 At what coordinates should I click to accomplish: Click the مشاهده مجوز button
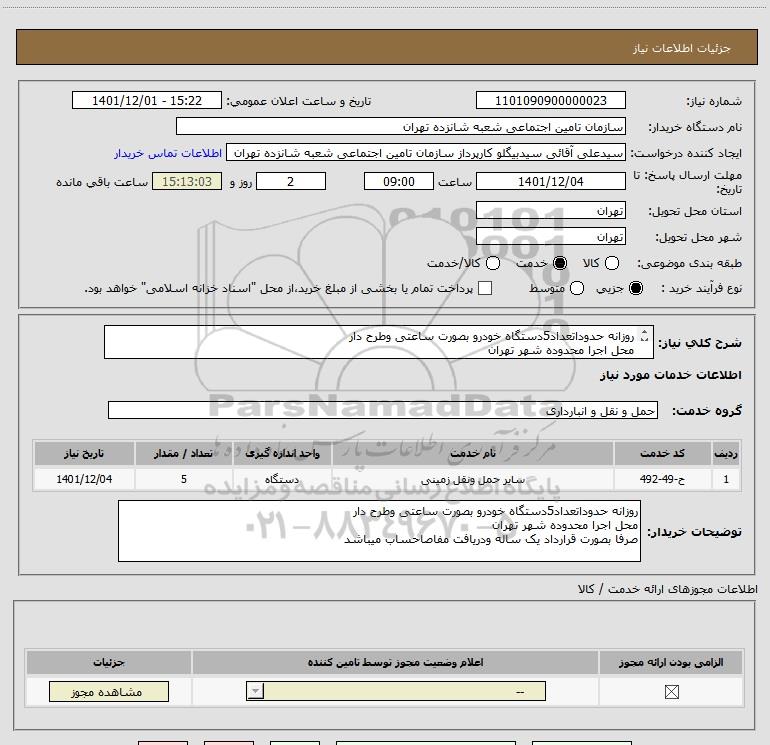[109, 691]
